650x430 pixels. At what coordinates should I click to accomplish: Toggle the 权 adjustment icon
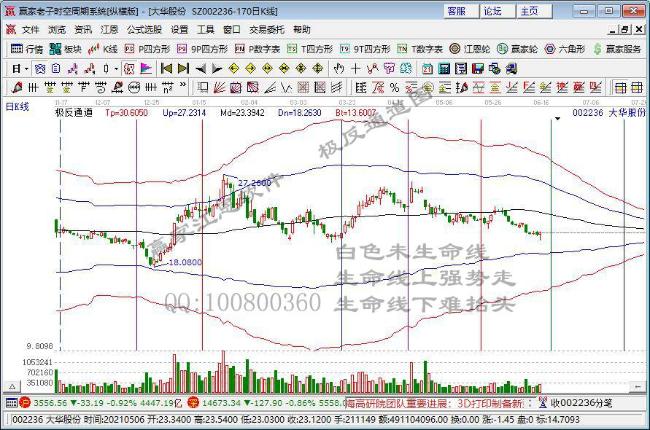129,68
